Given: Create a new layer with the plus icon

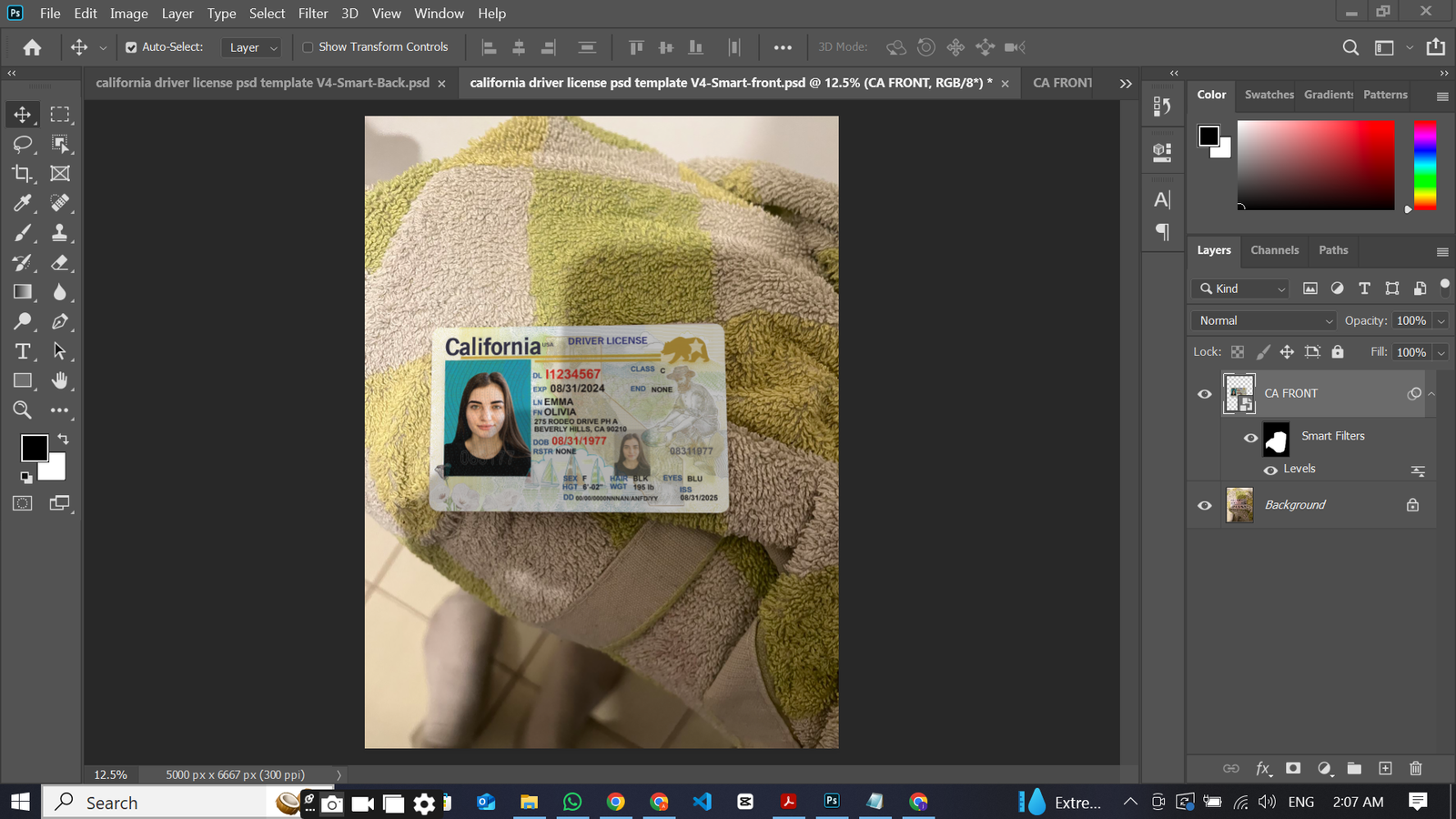Looking at the screenshot, I should click(x=1385, y=768).
